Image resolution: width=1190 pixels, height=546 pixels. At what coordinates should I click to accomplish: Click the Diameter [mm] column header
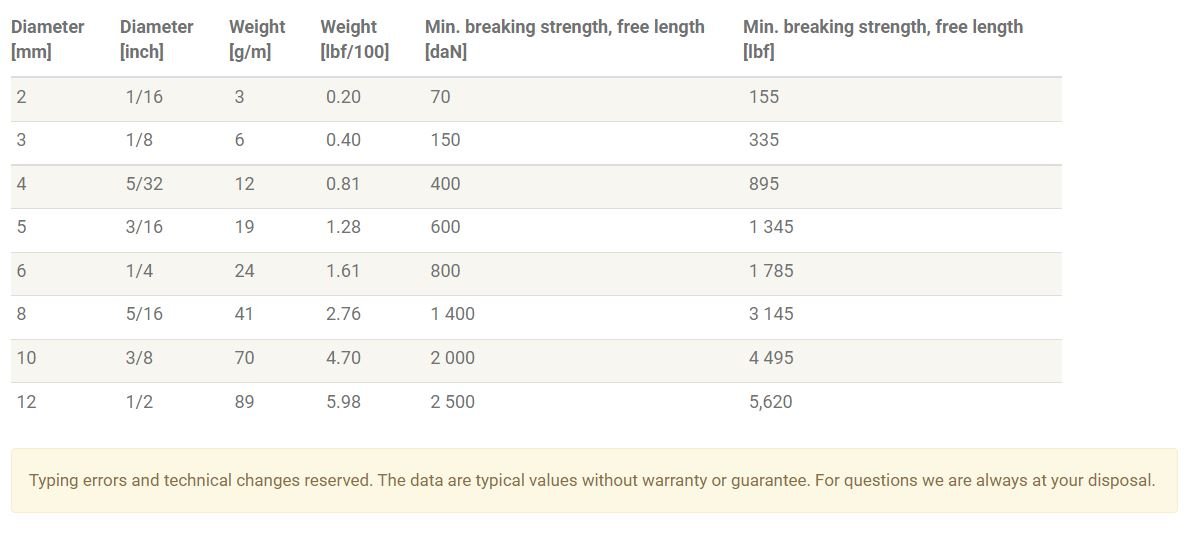pyautogui.click(x=47, y=39)
